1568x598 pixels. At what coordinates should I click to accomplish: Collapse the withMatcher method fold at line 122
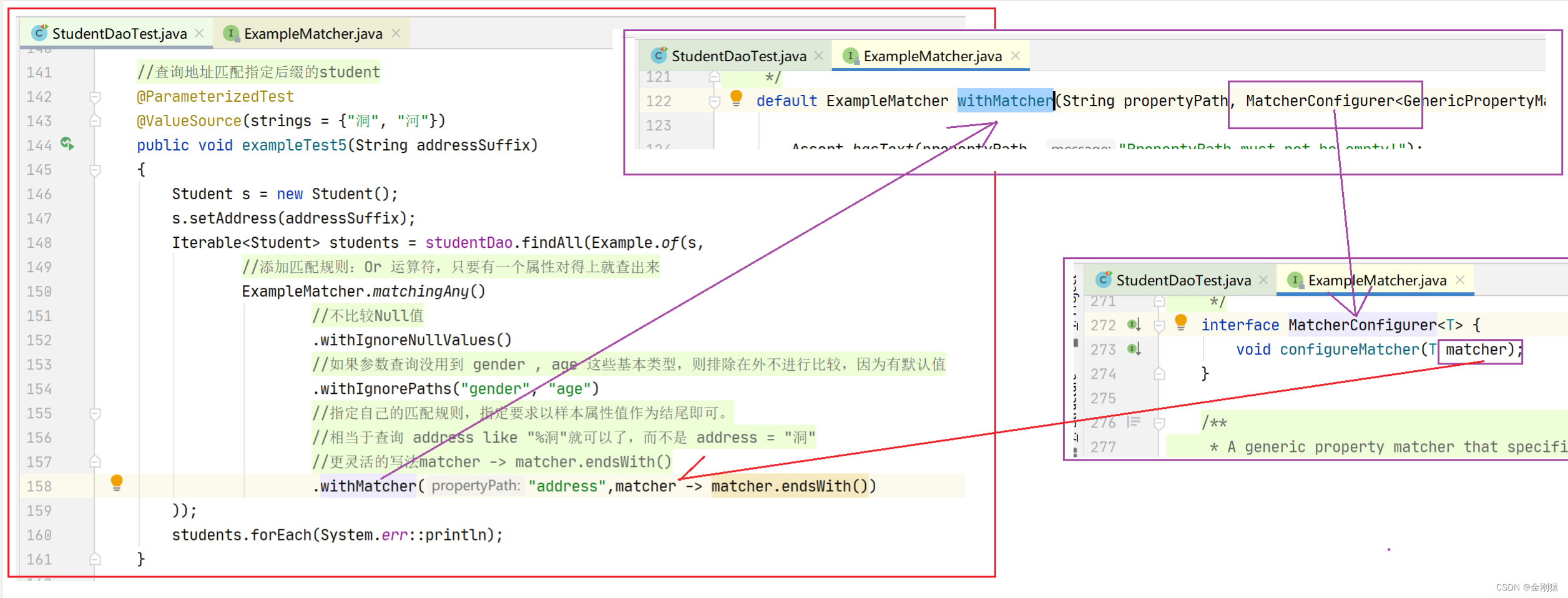[x=715, y=101]
